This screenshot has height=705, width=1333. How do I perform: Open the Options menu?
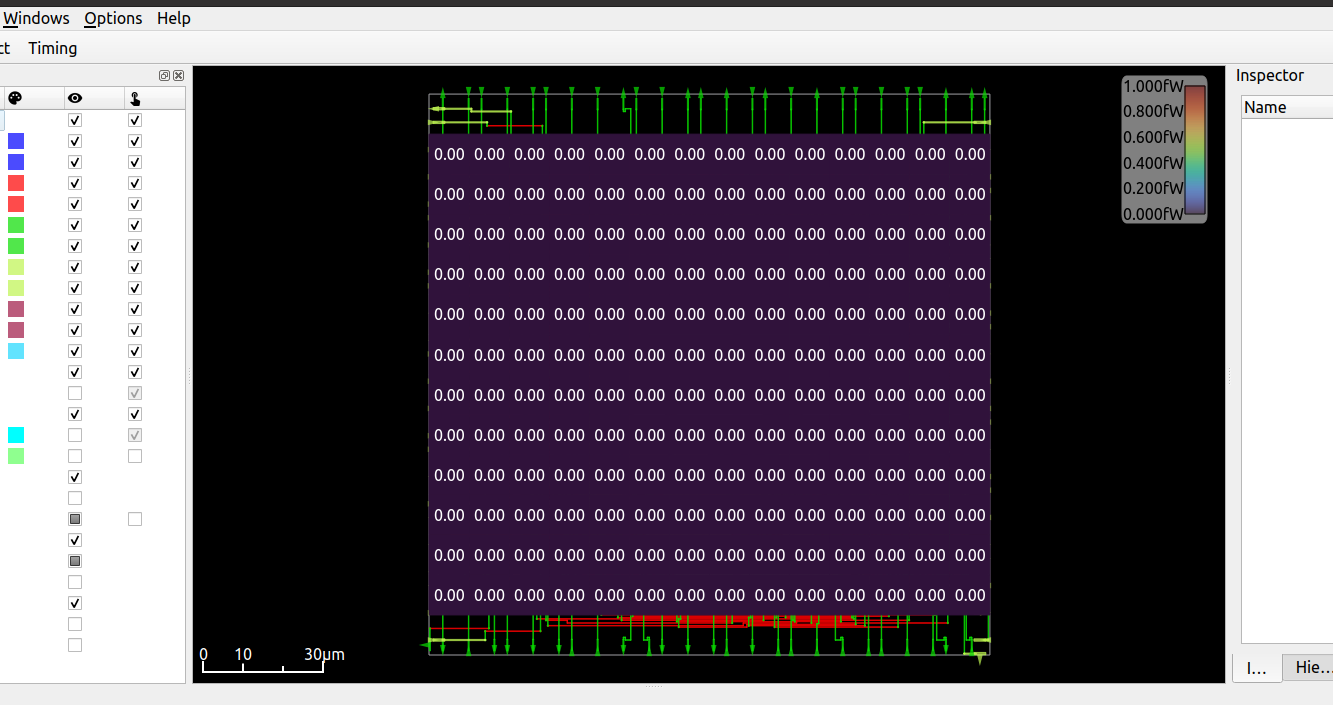(x=112, y=18)
